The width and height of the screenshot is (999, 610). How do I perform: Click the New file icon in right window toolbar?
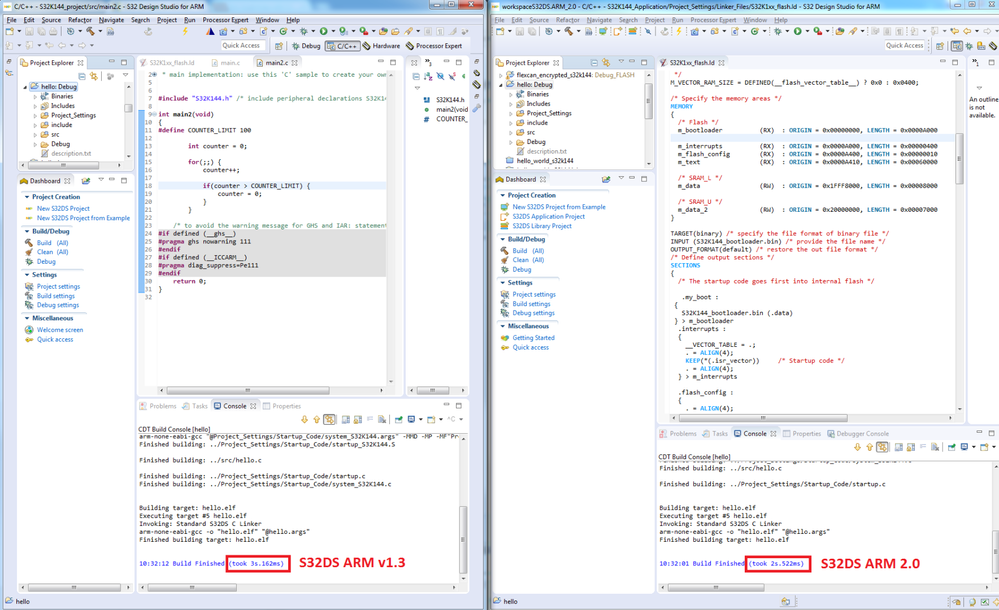click(x=500, y=31)
